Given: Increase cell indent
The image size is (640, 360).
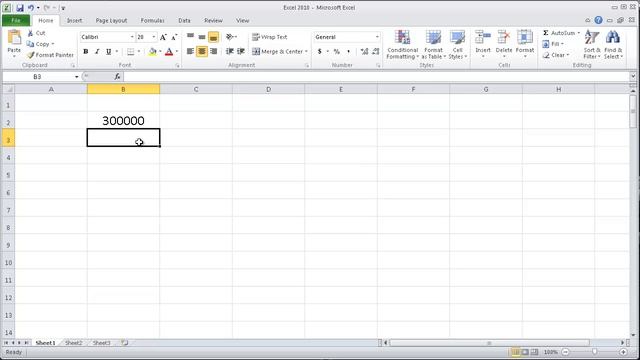Looking at the screenshot, I should (241, 51).
